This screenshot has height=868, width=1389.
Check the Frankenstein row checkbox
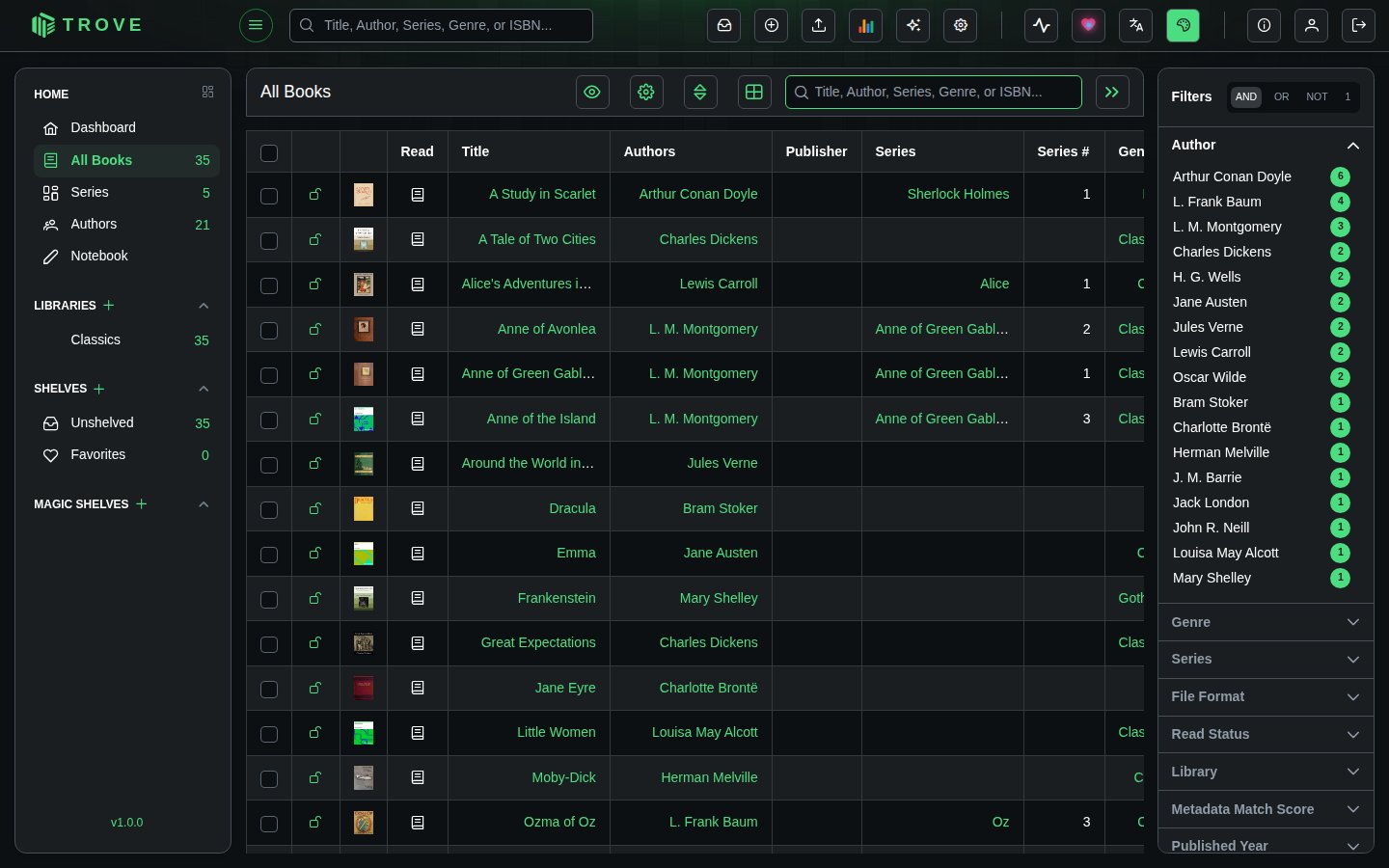tap(269, 599)
